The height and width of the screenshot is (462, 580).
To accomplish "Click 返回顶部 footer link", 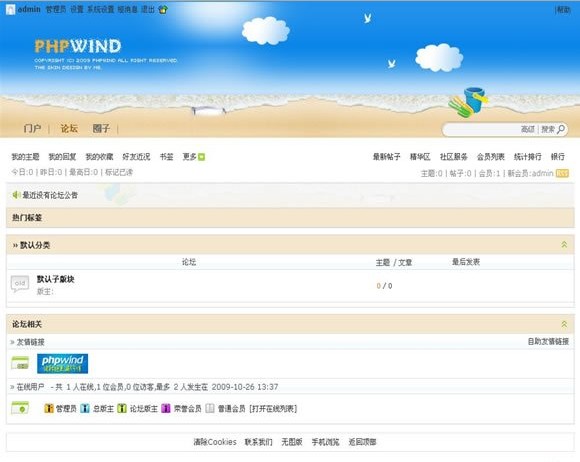I will (x=362, y=442).
